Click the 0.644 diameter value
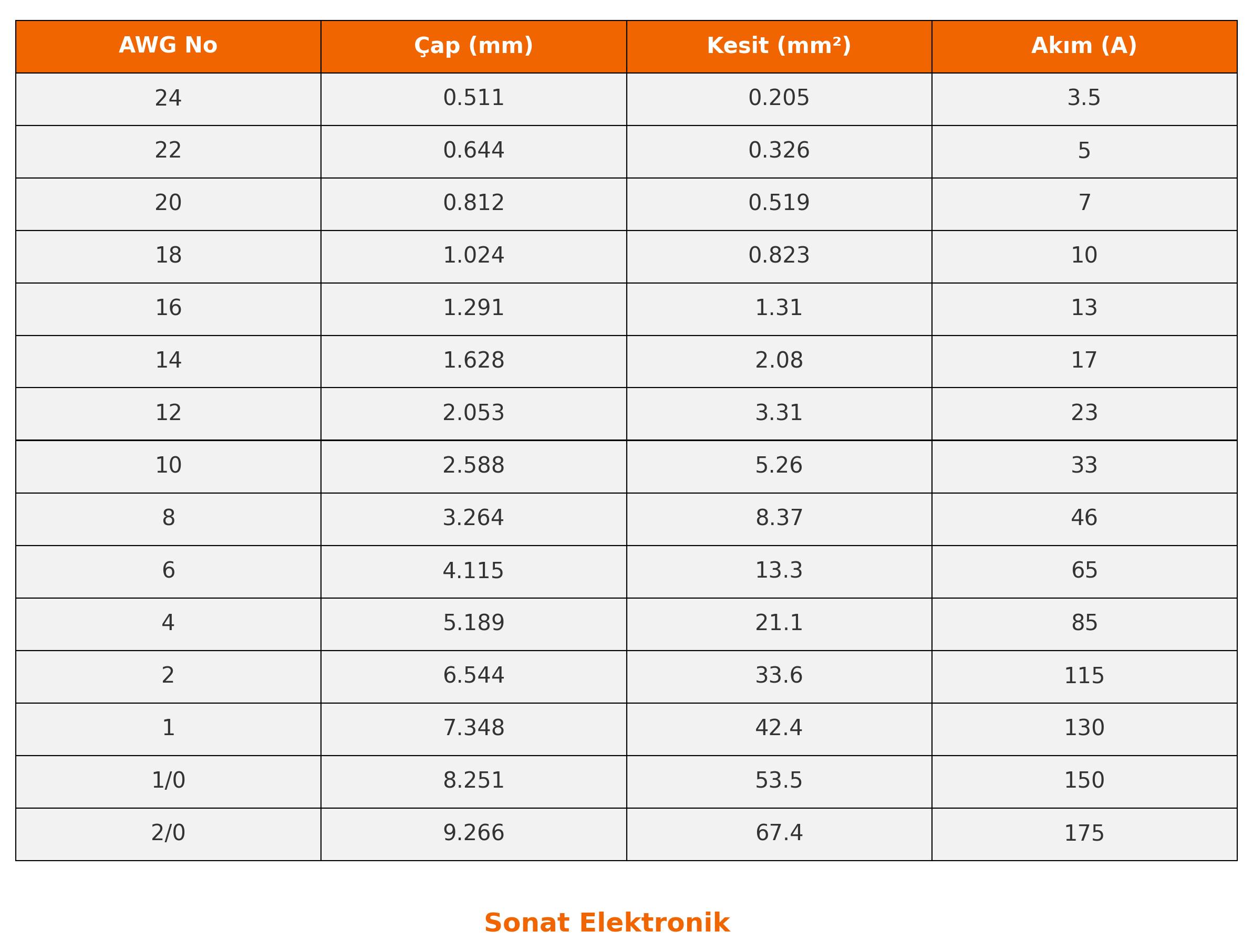1253x952 pixels. click(473, 151)
